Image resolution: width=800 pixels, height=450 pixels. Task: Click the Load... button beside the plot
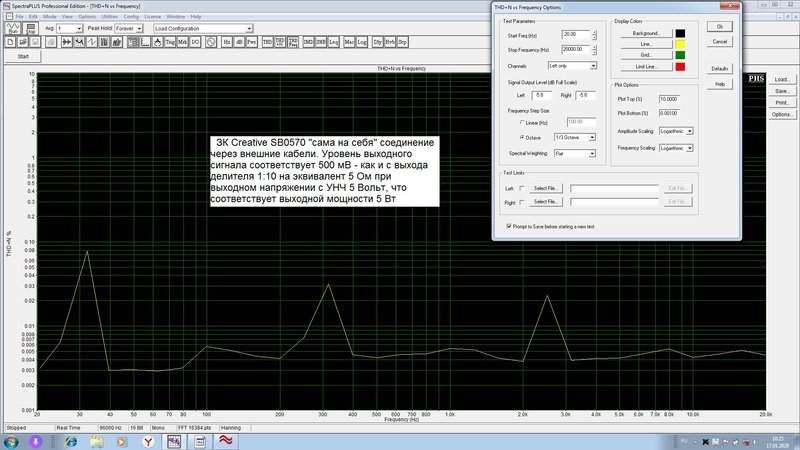(x=782, y=80)
